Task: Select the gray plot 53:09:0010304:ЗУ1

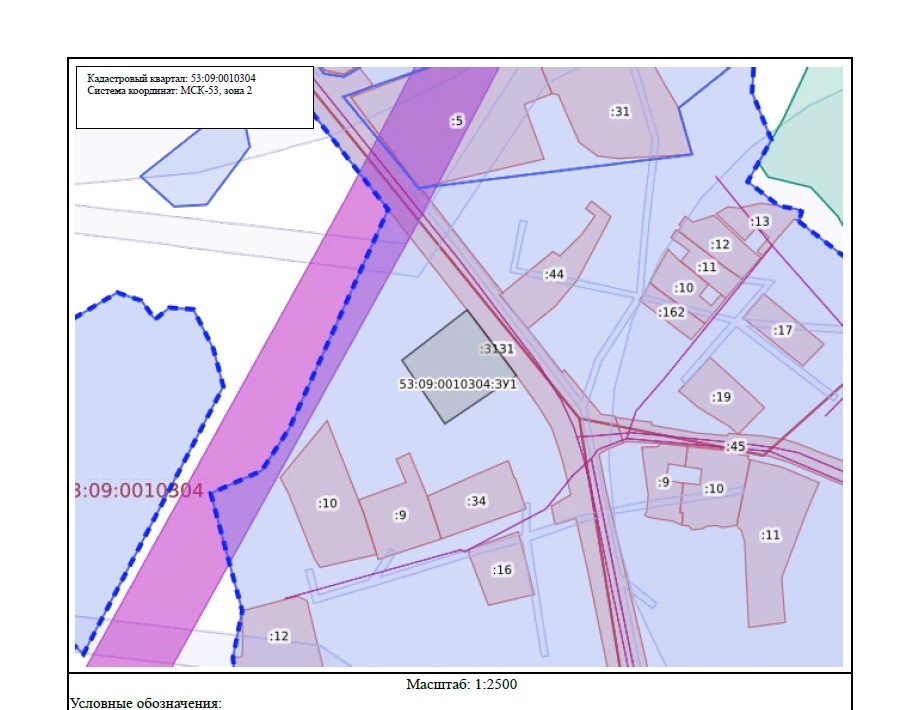Action: click(458, 367)
